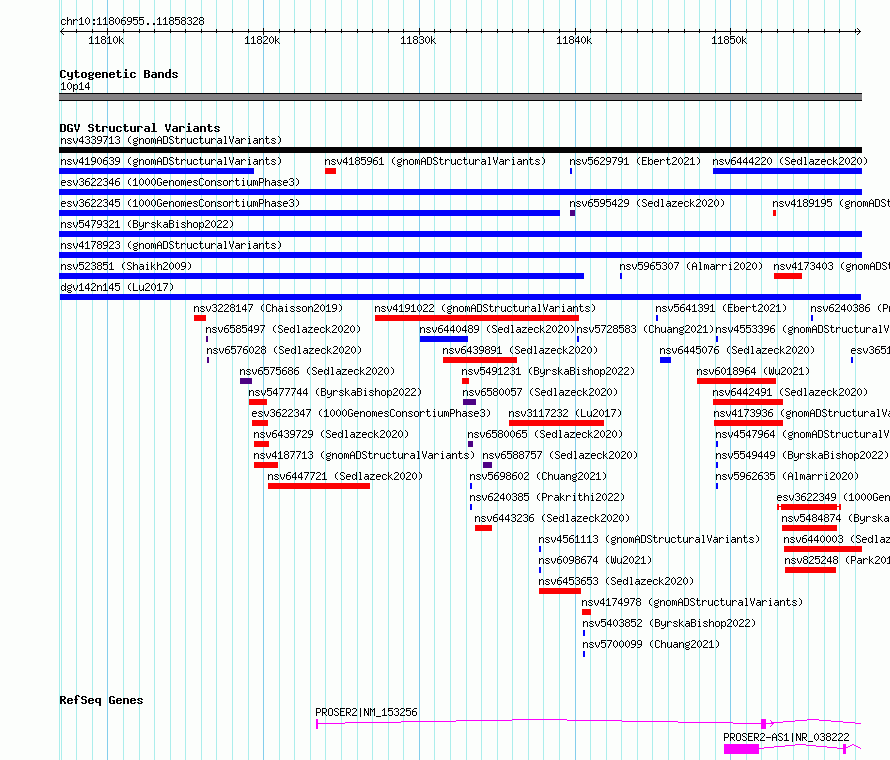Image resolution: width=890 pixels, height=760 pixels.
Task: Open the nsv4185961 variant label
Action: pyautogui.click(x=435, y=161)
